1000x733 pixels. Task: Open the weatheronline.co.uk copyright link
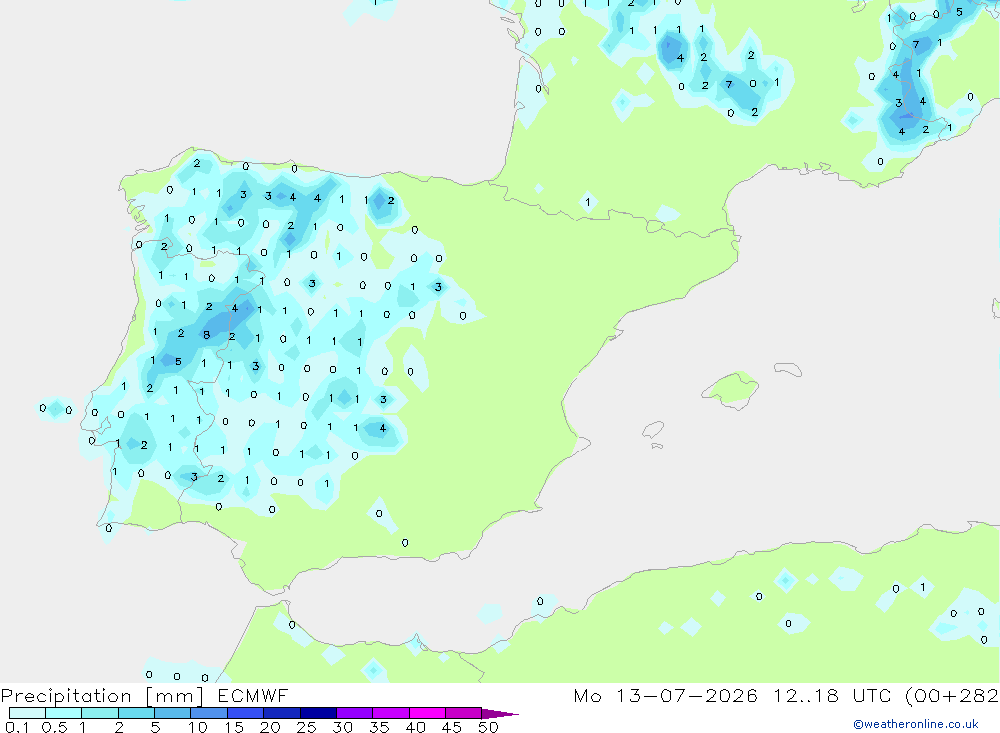[915, 724]
